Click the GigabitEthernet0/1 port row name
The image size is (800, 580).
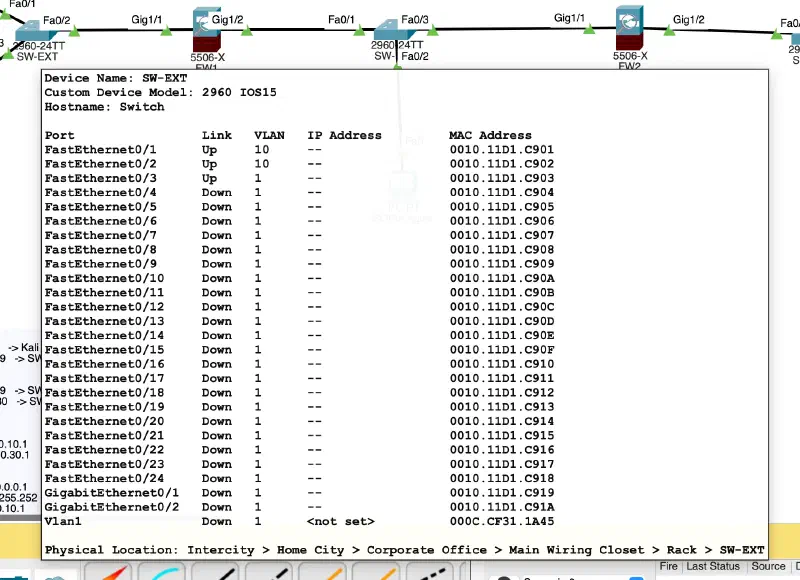point(112,492)
